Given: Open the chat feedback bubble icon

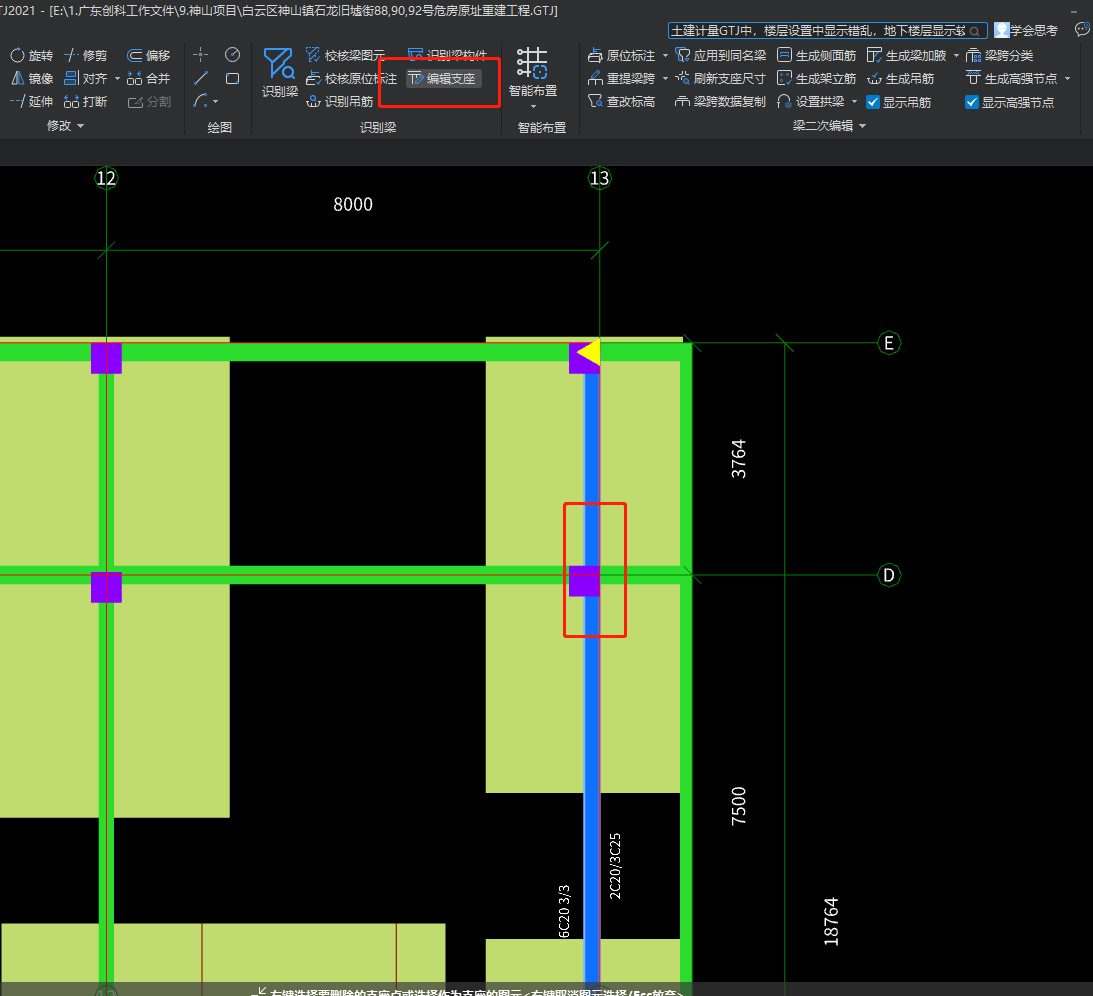Looking at the screenshot, I should click(x=1083, y=29).
